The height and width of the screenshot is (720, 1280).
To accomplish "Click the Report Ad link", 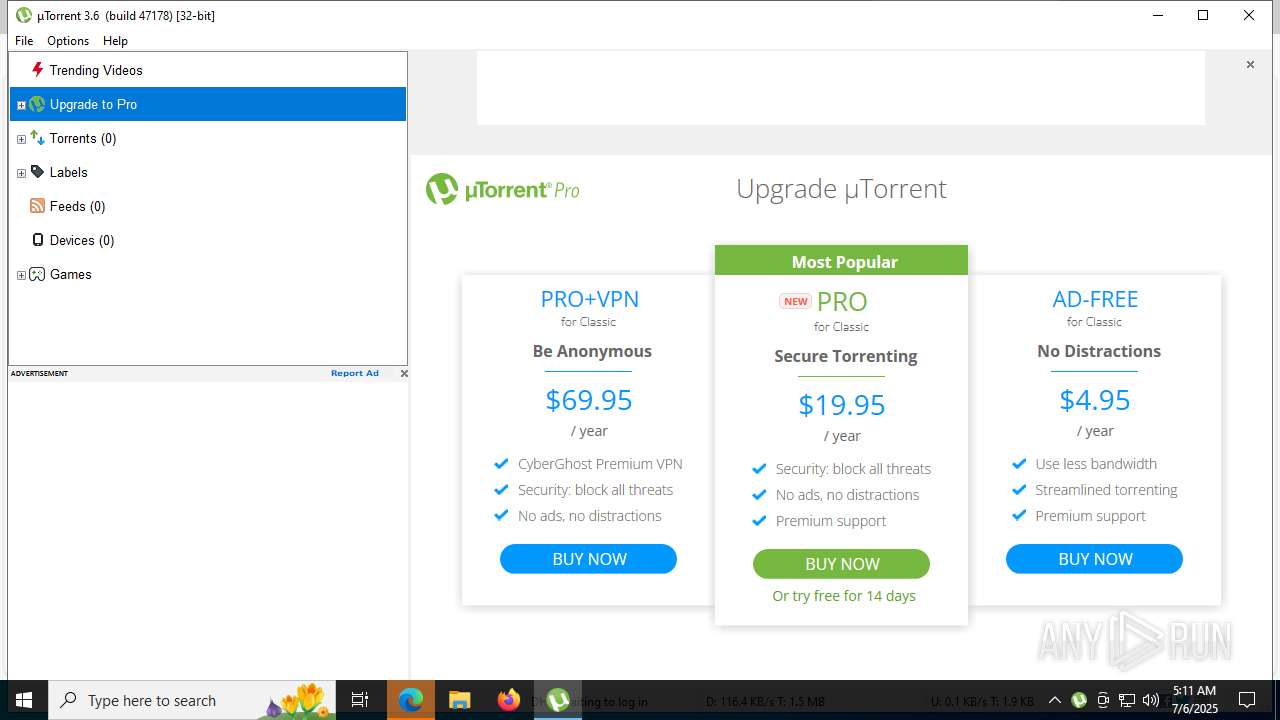I will pos(355,373).
